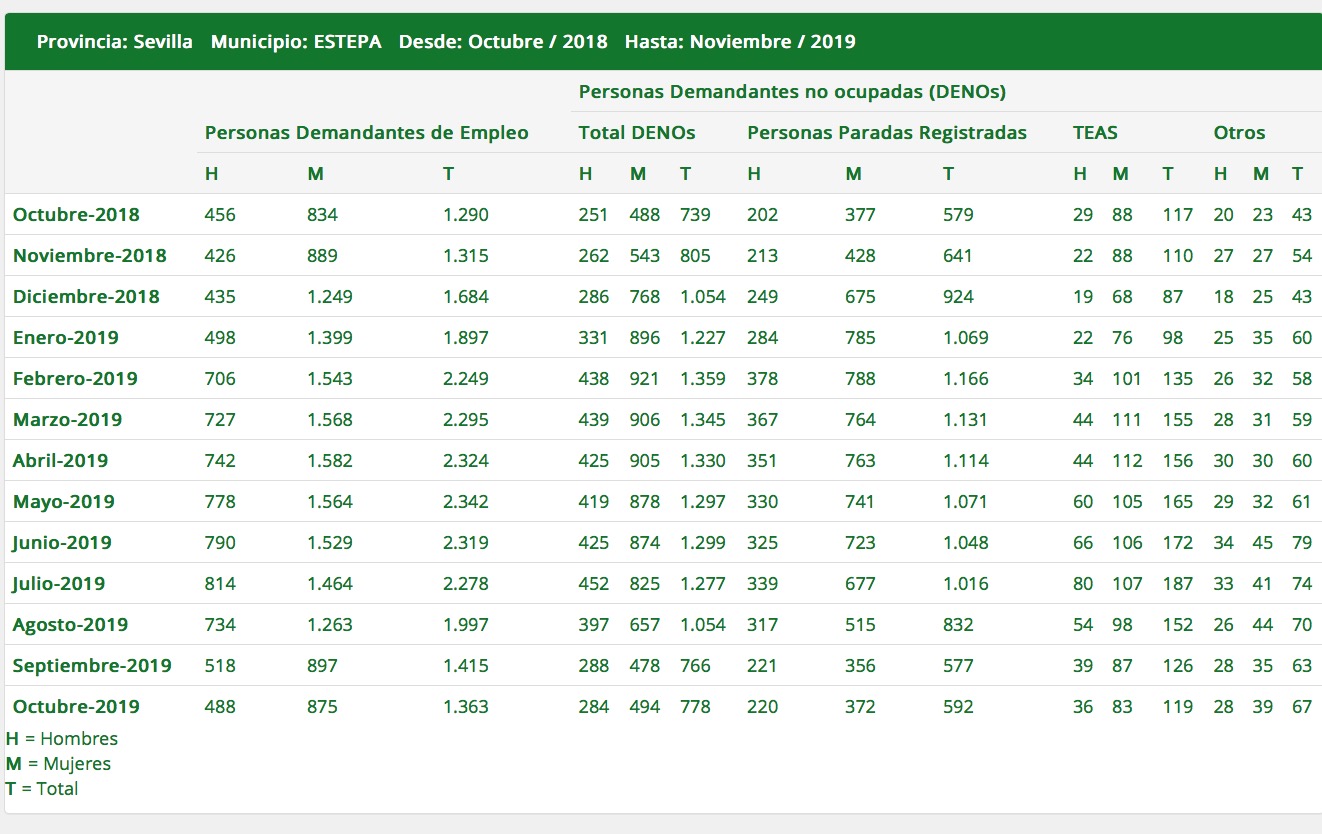1322x834 pixels.
Task: Select the Marzo-2019 row label
Action: click(x=69, y=419)
